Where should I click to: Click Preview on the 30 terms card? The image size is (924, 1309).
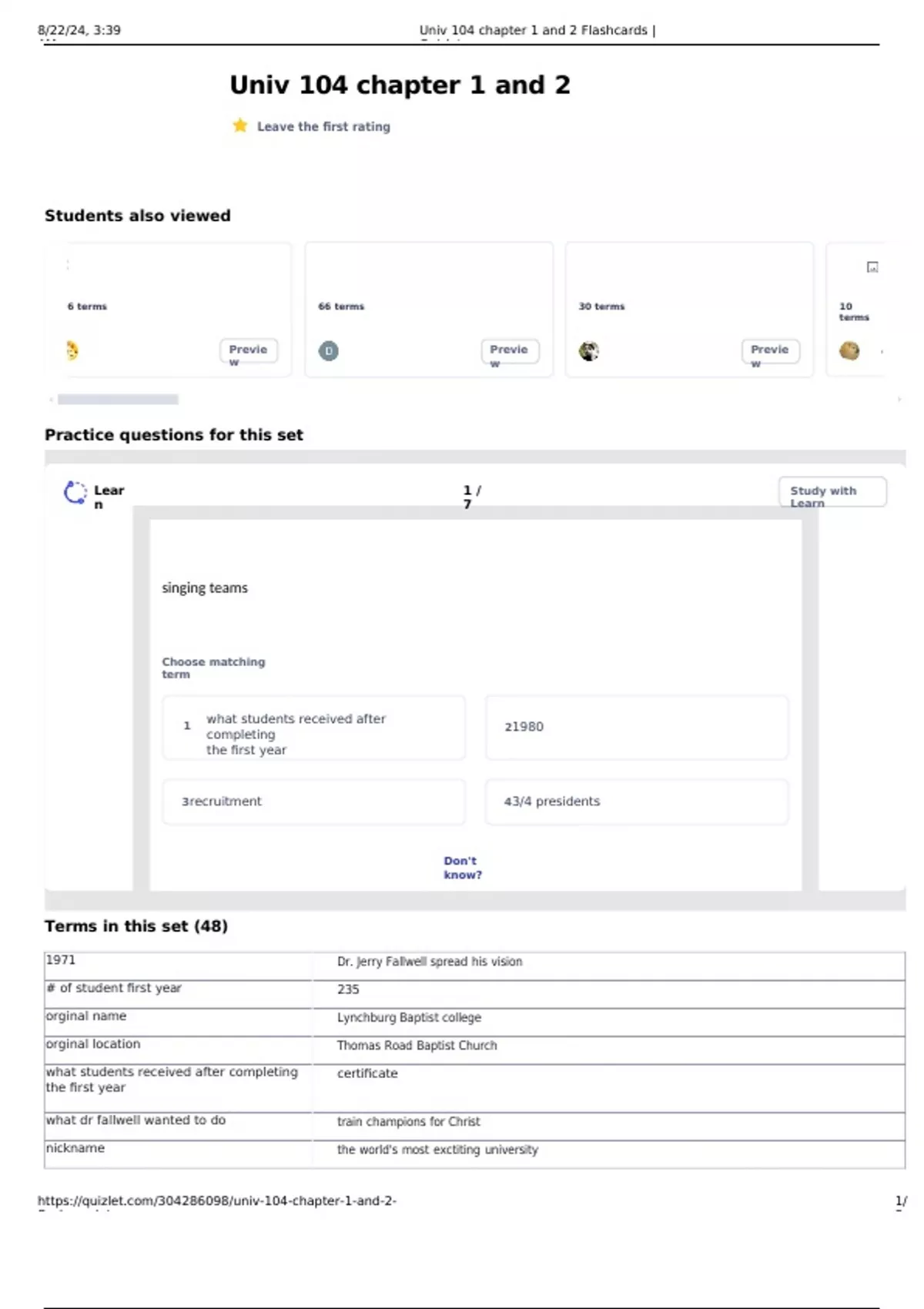coord(770,350)
